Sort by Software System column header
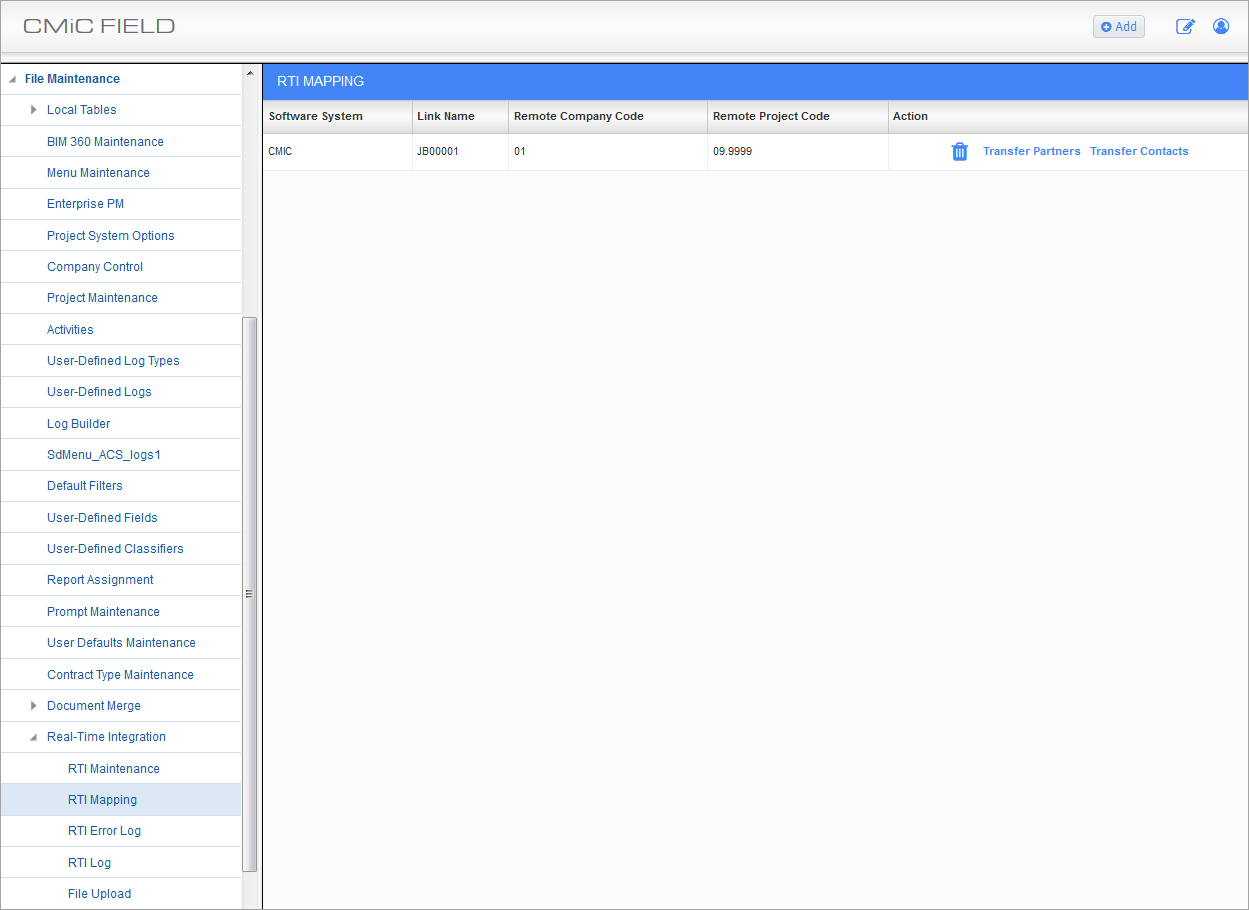1249x910 pixels. 315,117
